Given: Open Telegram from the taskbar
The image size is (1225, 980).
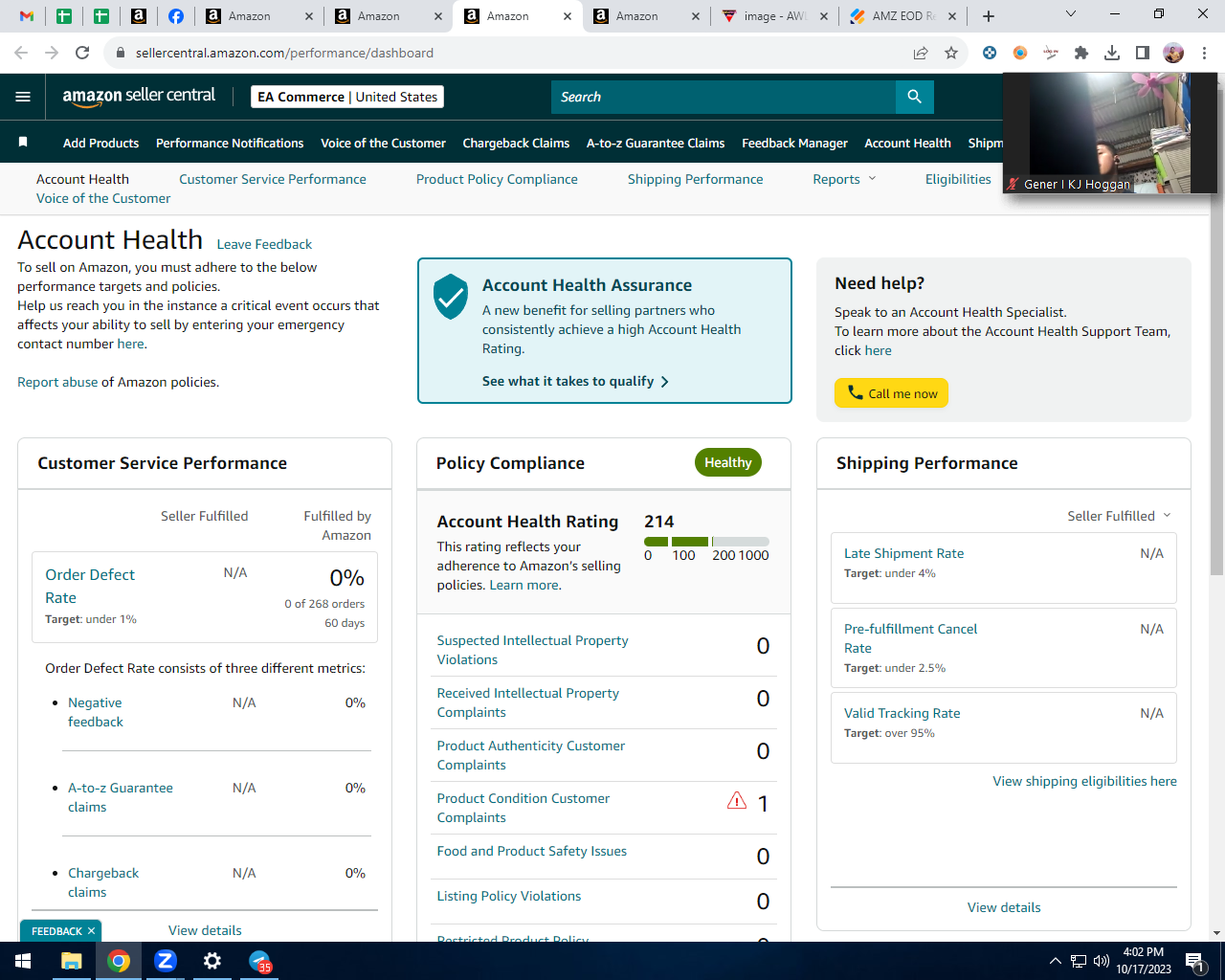Looking at the screenshot, I should click(259, 961).
